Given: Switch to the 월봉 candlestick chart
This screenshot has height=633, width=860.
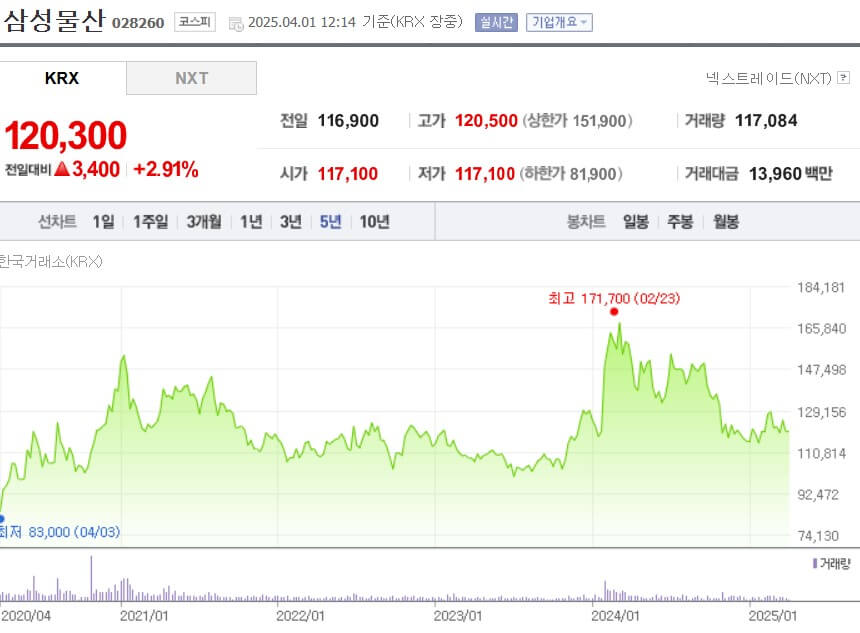Looking at the screenshot, I should click(x=726, y=222).
